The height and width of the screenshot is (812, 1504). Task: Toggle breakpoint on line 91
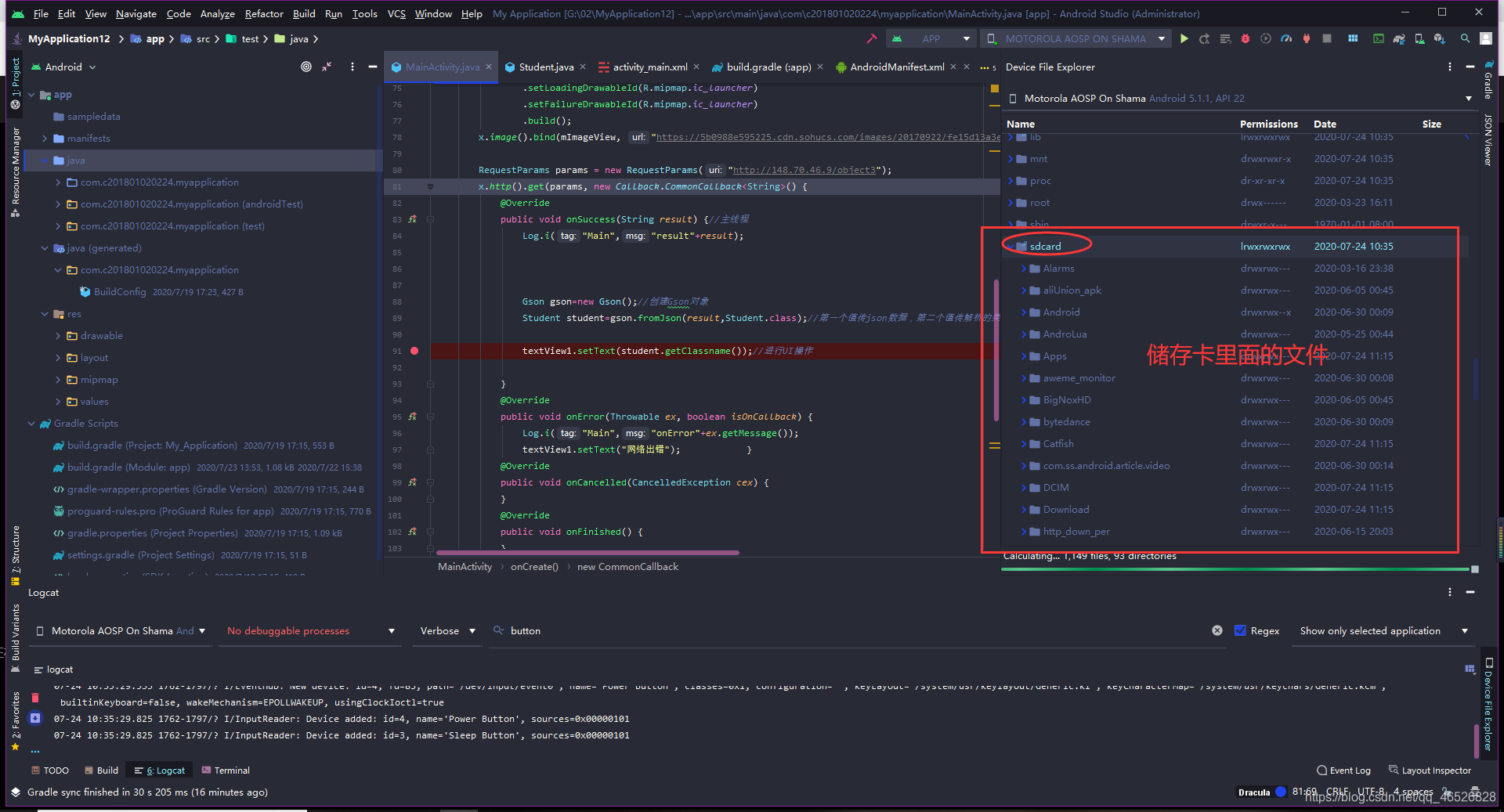pyautogui.click(x=414, y=351)
